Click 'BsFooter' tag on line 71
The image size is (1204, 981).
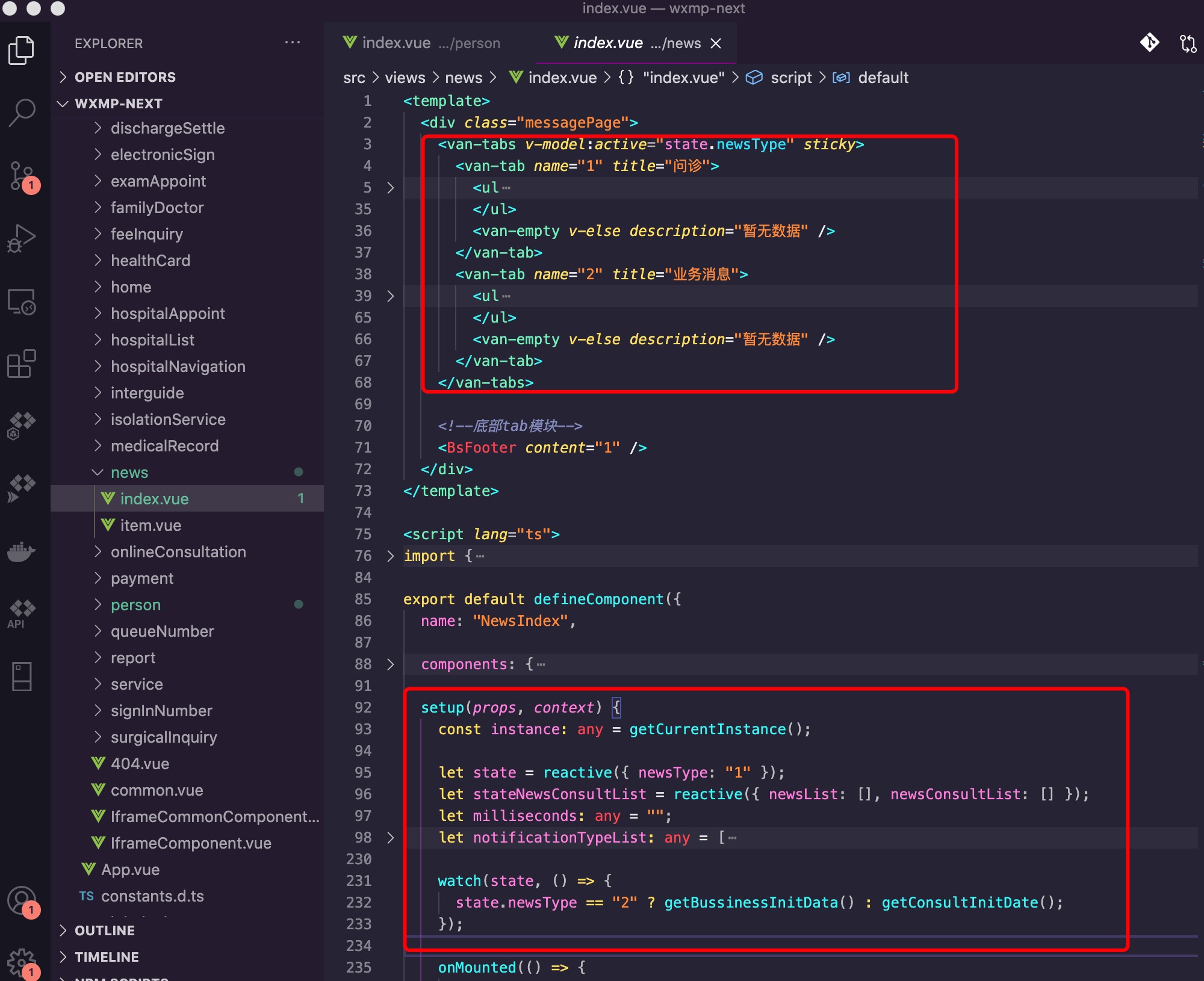pos(482,448)
